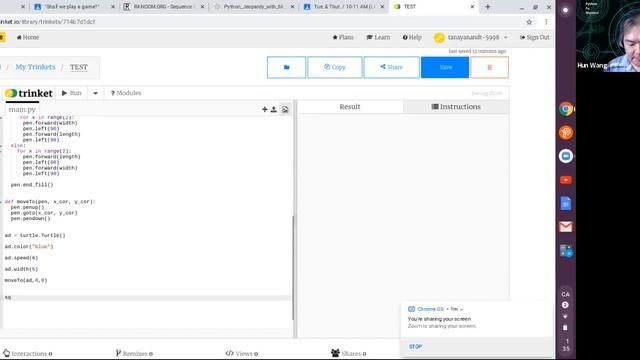Click the launcher circle at shelf top
This screenshot has height=360, width=640.
(x=565, y=10)
